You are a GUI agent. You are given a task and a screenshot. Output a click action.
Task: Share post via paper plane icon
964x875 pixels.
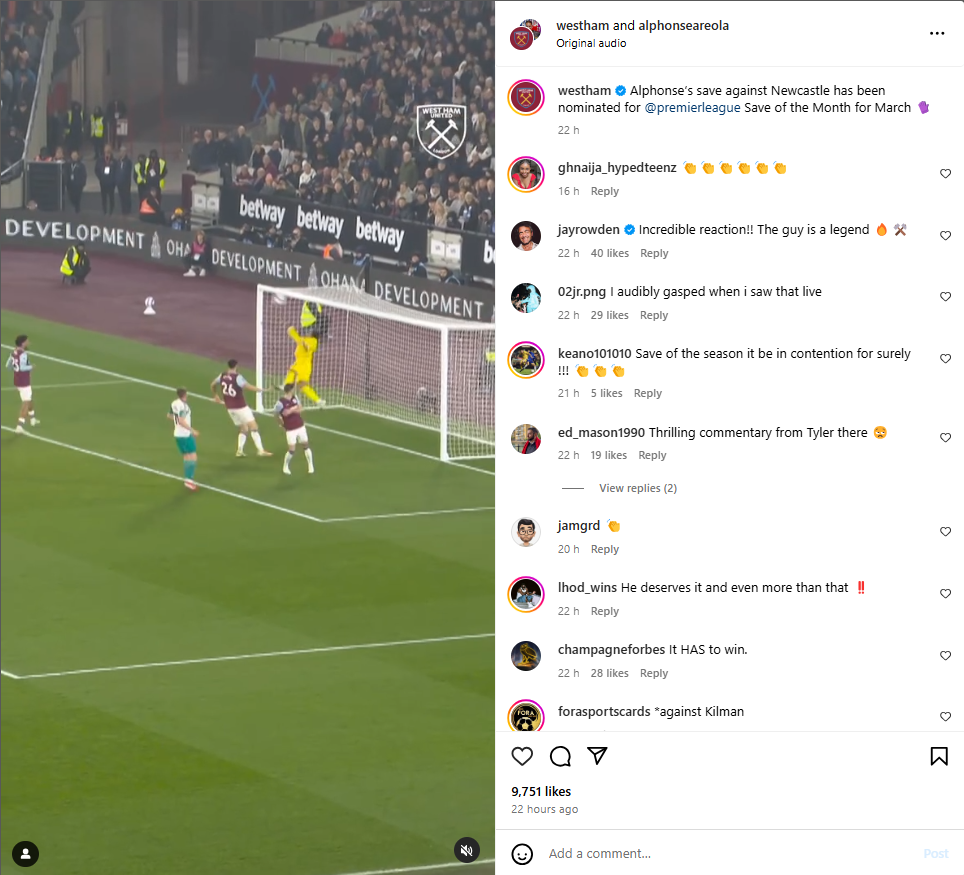tap(597, 756)
